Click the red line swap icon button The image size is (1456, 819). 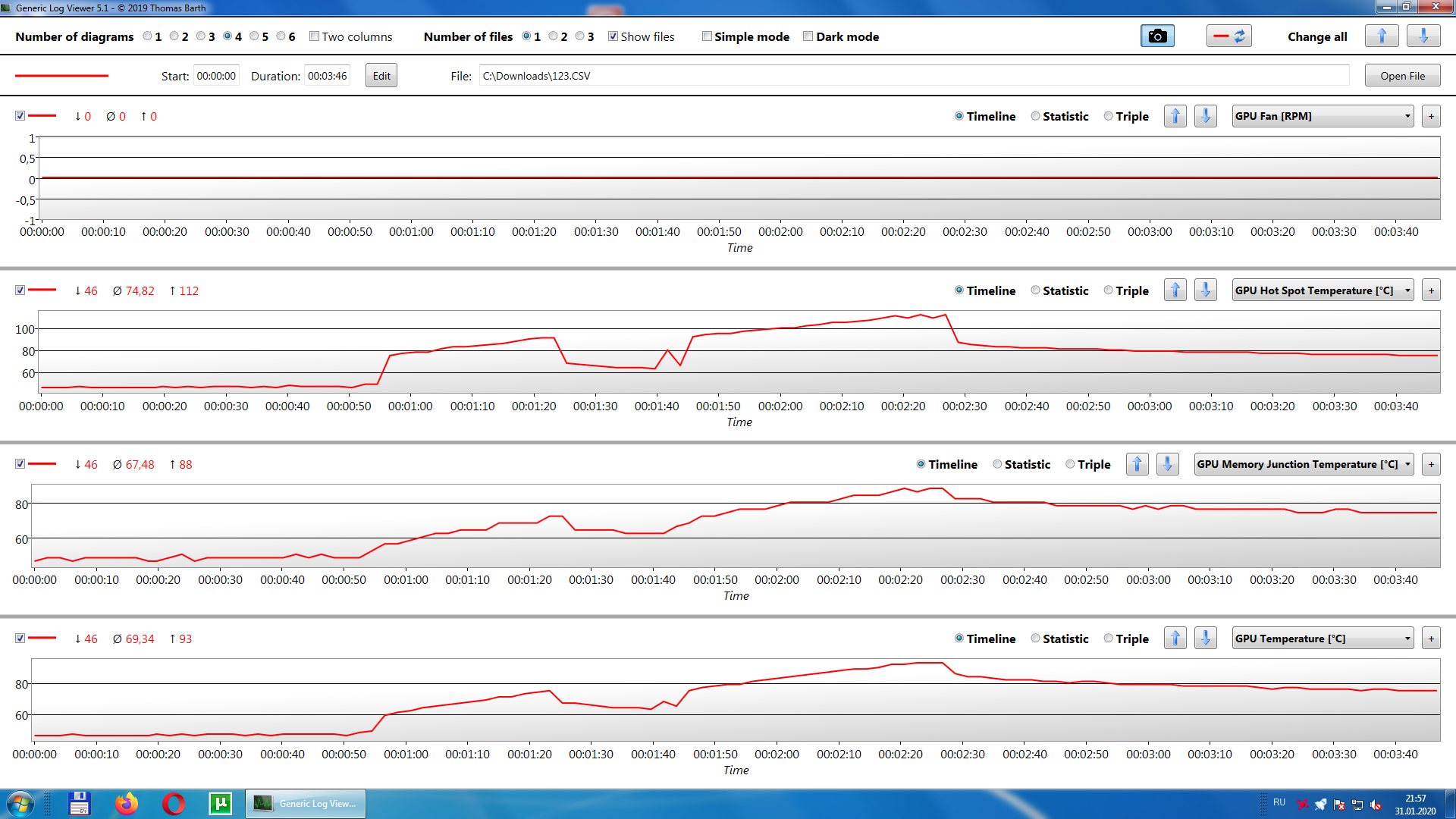coord(1228,36)
